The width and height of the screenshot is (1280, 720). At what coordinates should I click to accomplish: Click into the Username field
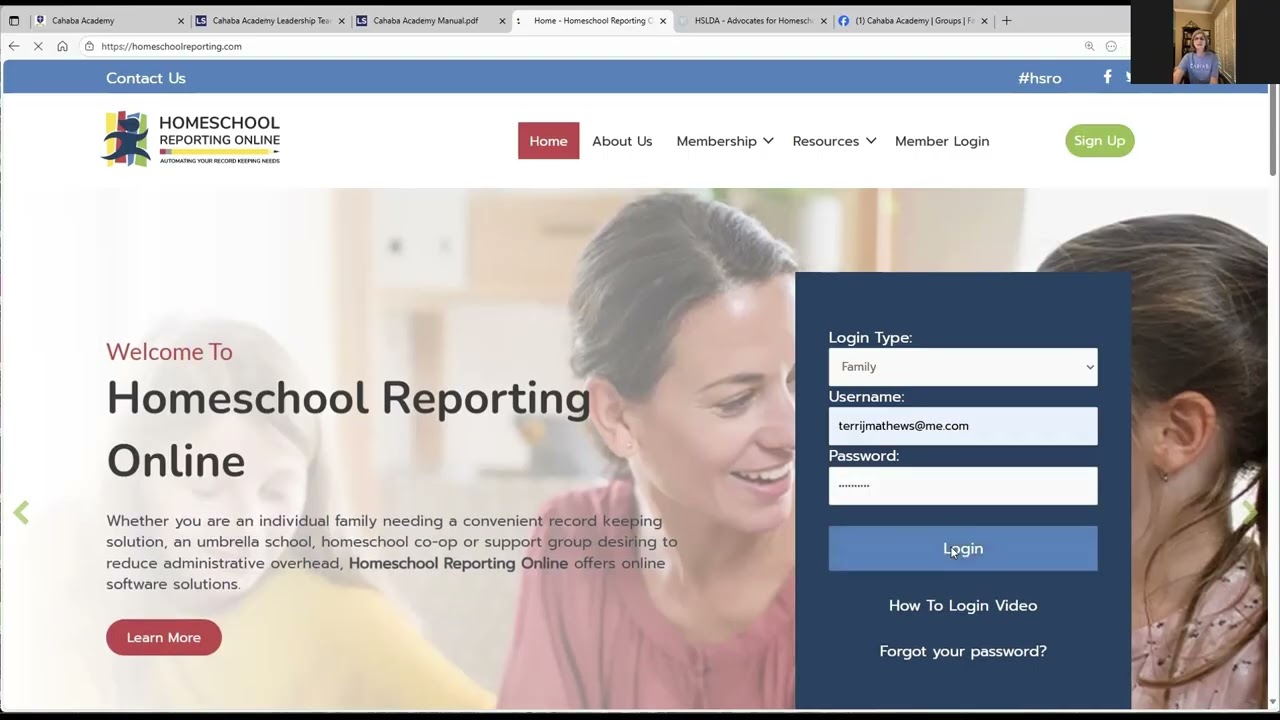click(963, 426)
